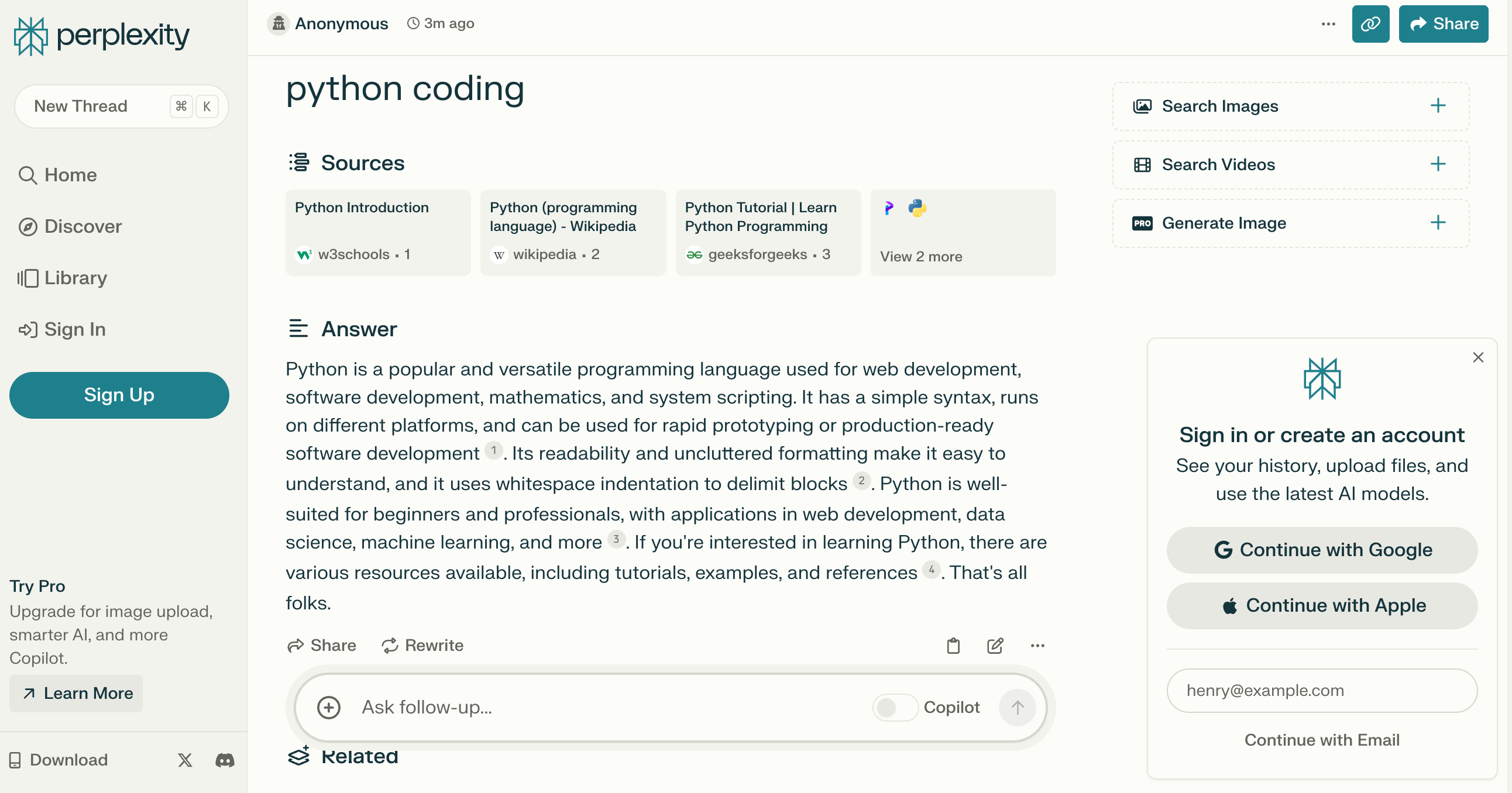Click Continue with Google
Viewport: 1512px width, 793px height.
(x=1322, y=550)
